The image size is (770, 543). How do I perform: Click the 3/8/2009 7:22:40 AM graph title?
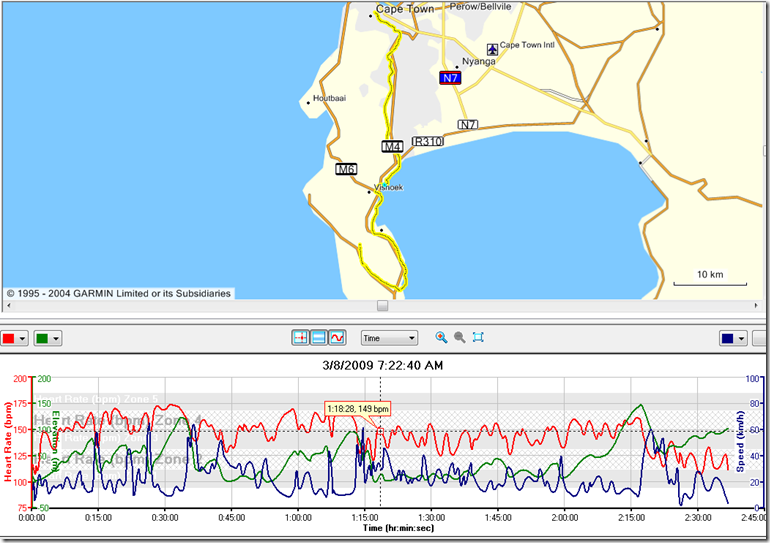[x=383, y=365]
